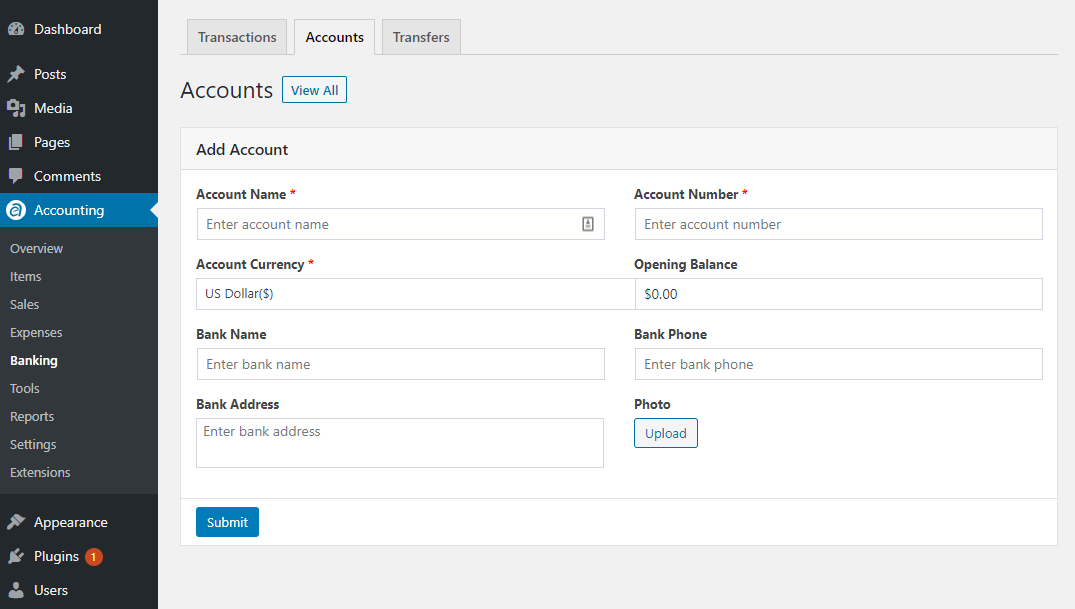Open Expenses submenu link

(x=36, y=333)
